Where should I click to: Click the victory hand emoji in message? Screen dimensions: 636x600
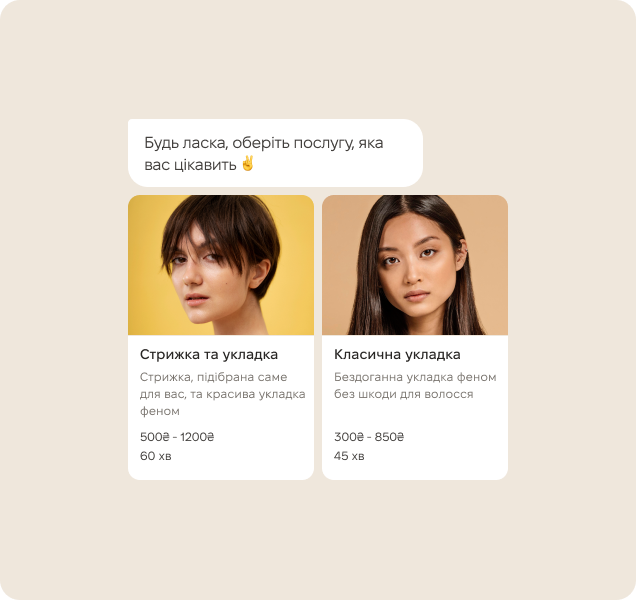click(247, 163)
